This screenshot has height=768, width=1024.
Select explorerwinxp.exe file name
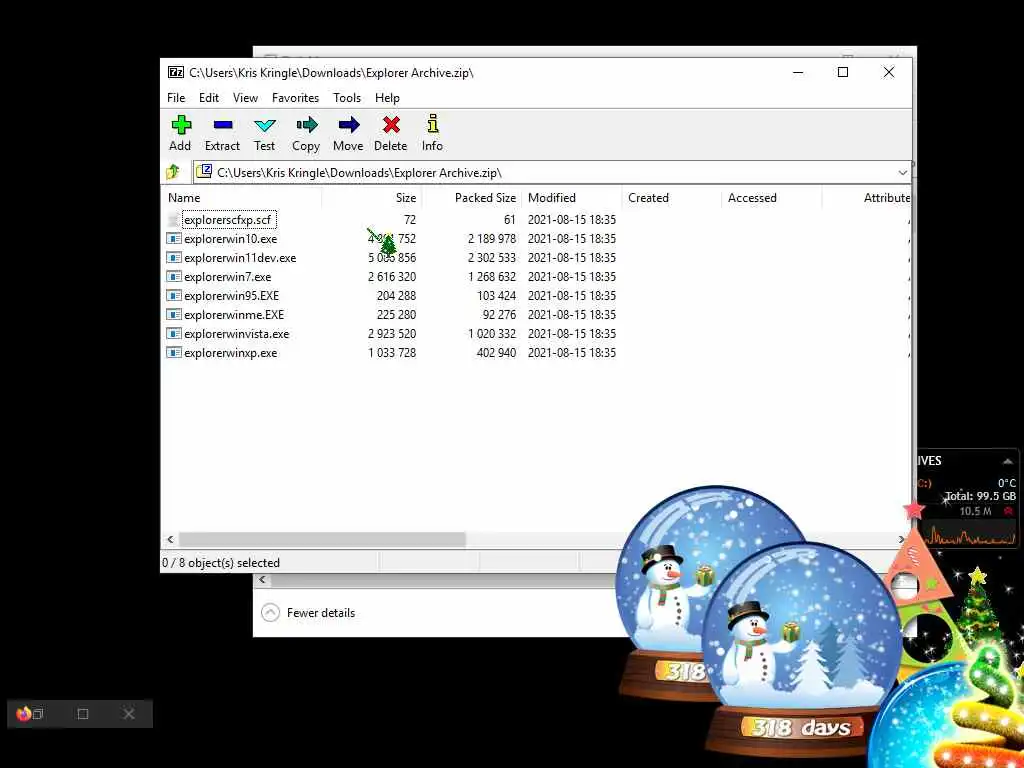tap(231, 353)
